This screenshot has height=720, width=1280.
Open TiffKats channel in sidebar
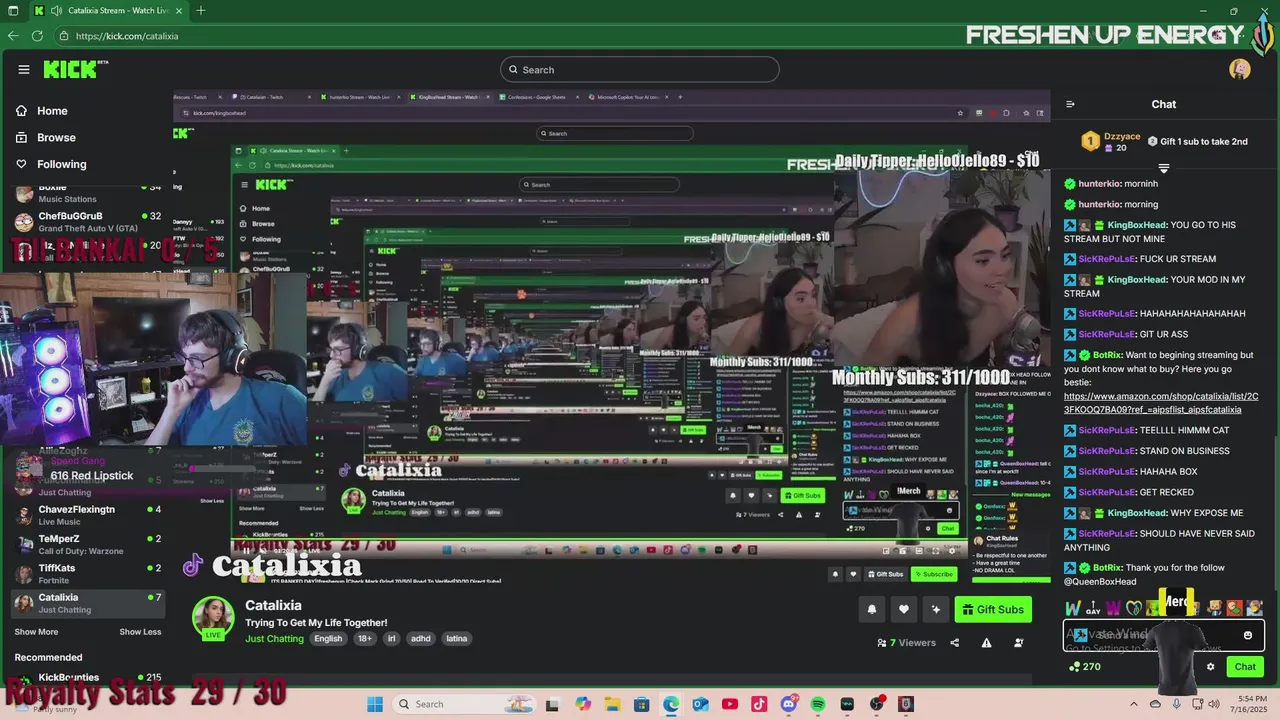click(88, 574)
